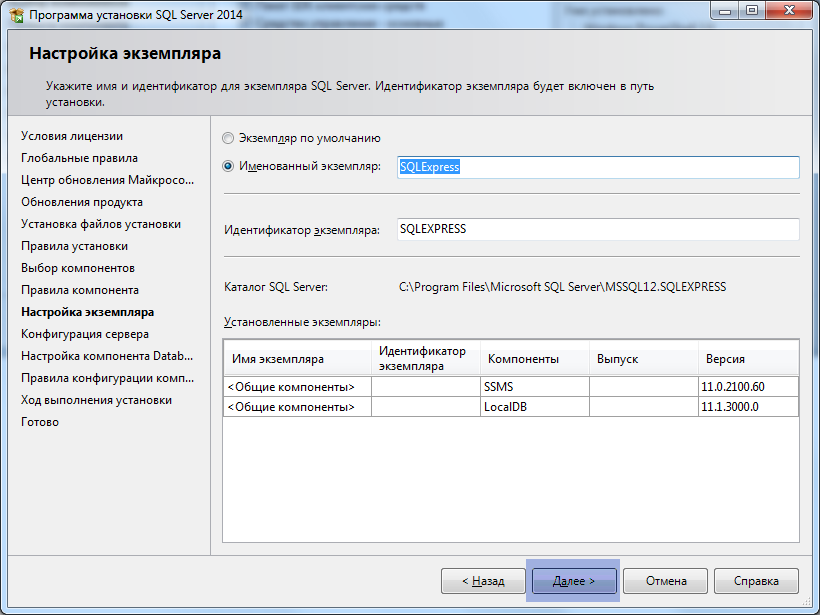Click the named instance field containing SQLExpress
820x615 pixels.
(598, 167)
